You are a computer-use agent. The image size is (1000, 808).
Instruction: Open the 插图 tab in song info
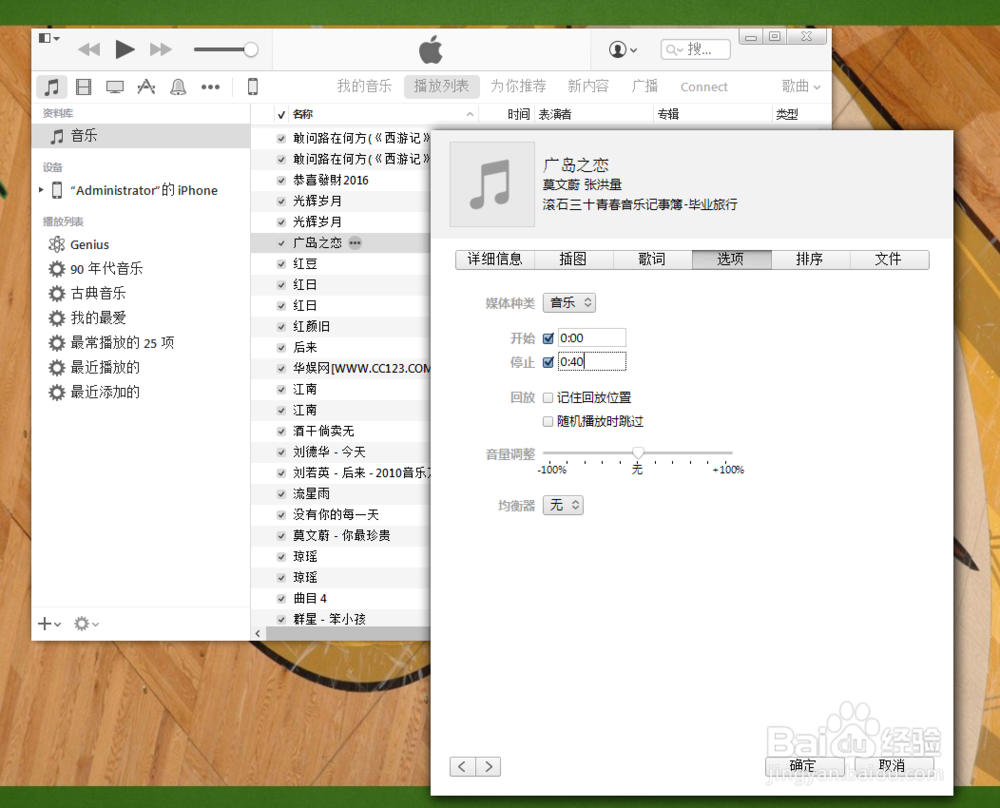point(573,259)
